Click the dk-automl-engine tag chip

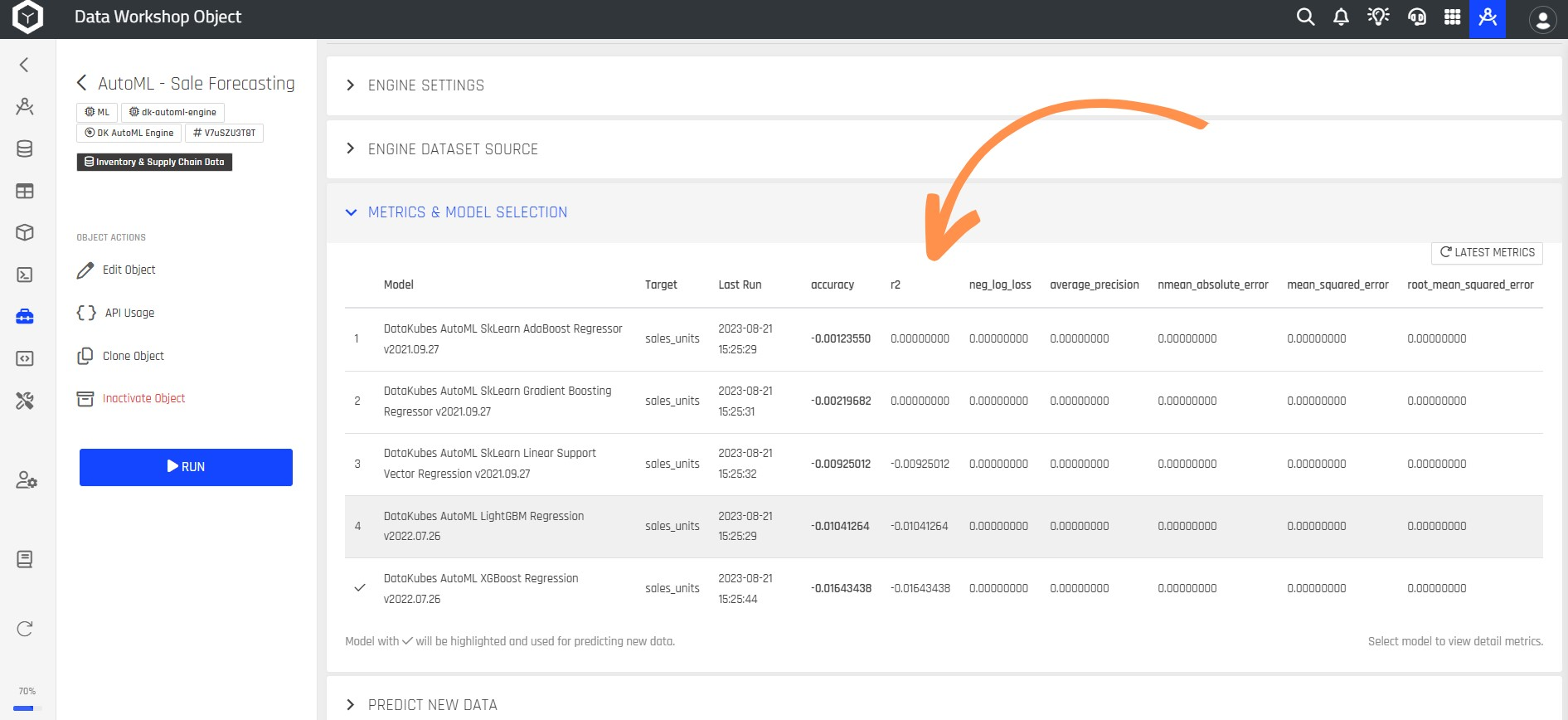coord(172,112)
